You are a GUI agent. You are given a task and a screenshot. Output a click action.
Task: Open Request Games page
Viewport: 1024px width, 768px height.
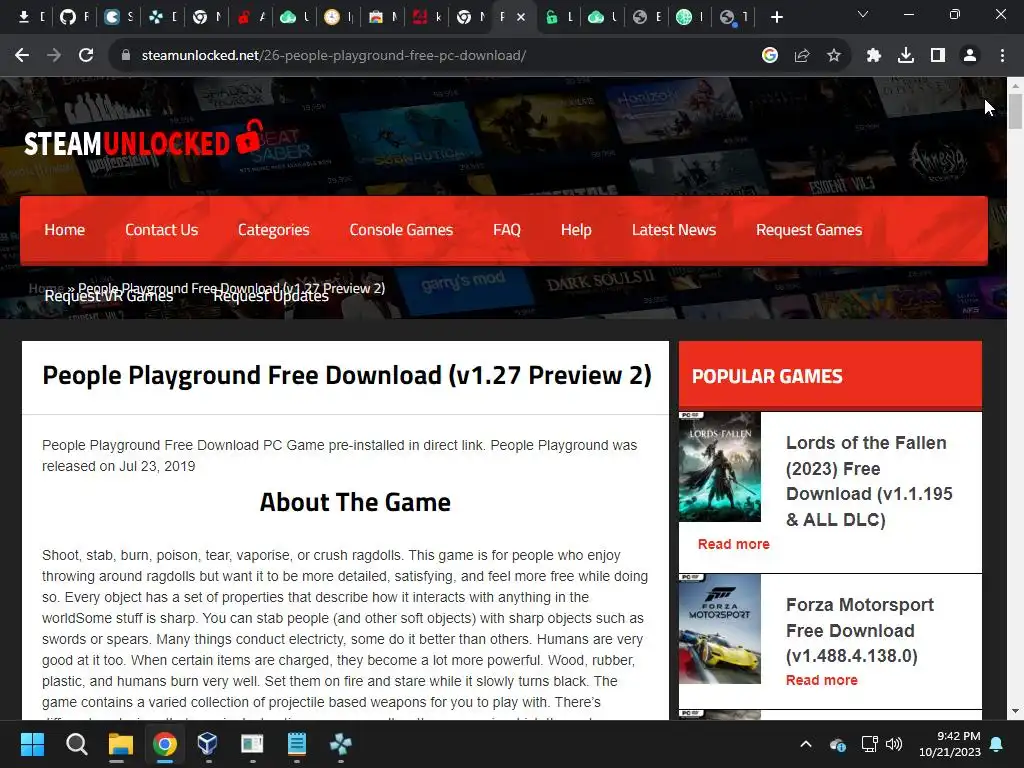(809, 230)
